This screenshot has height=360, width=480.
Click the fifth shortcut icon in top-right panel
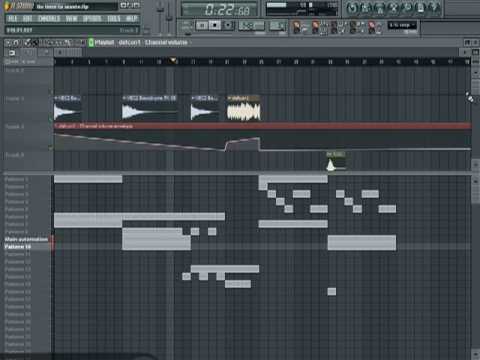click(x=407, y=8)
